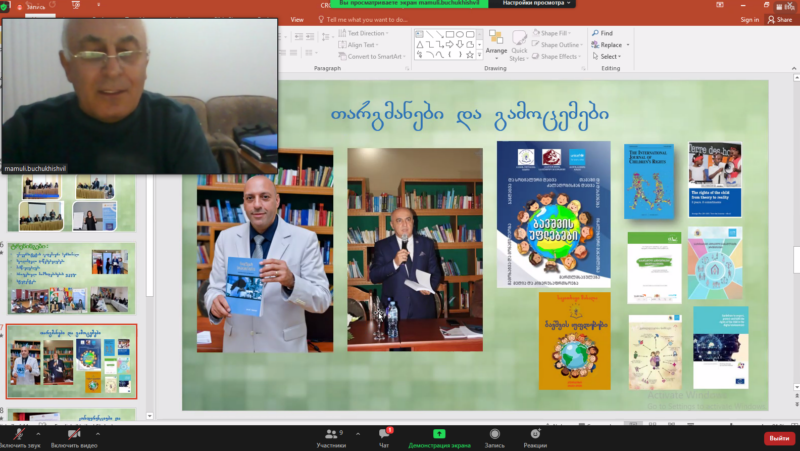Collapse the ribbon with the caret arrow

(x=794, y=68)
